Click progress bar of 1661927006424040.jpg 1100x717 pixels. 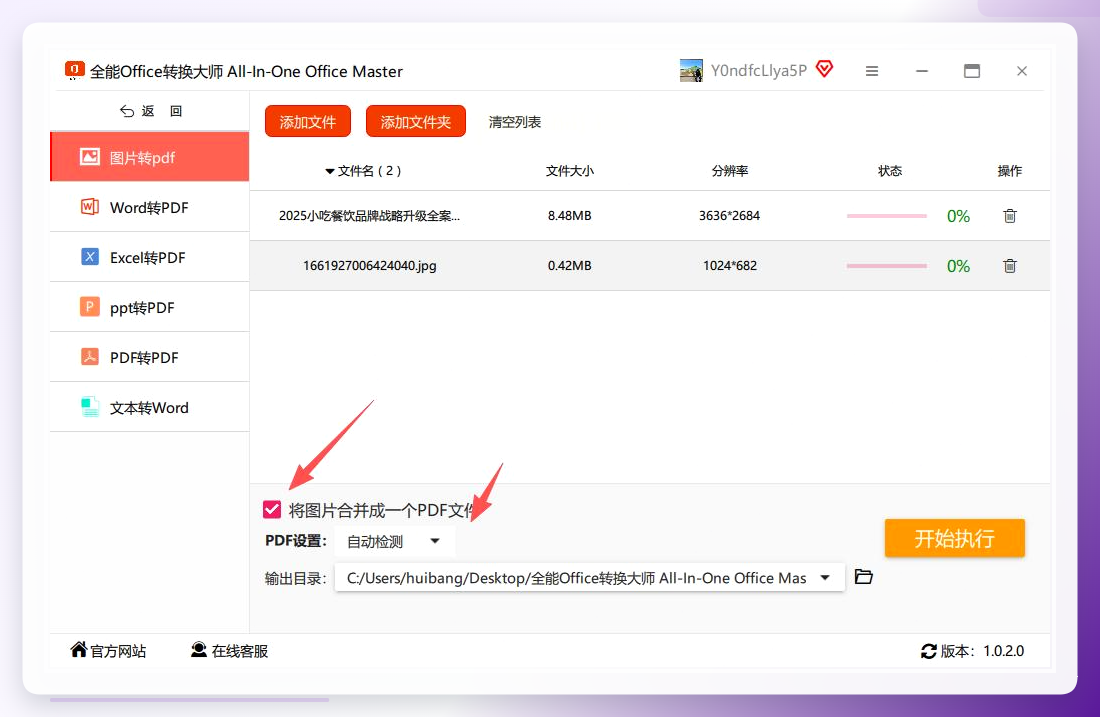click(887, 266)
